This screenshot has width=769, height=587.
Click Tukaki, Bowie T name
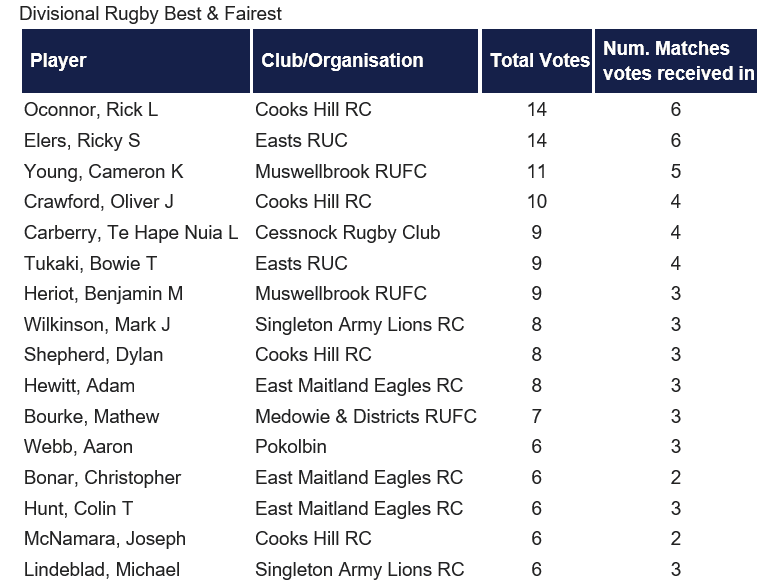click(90, 263)
